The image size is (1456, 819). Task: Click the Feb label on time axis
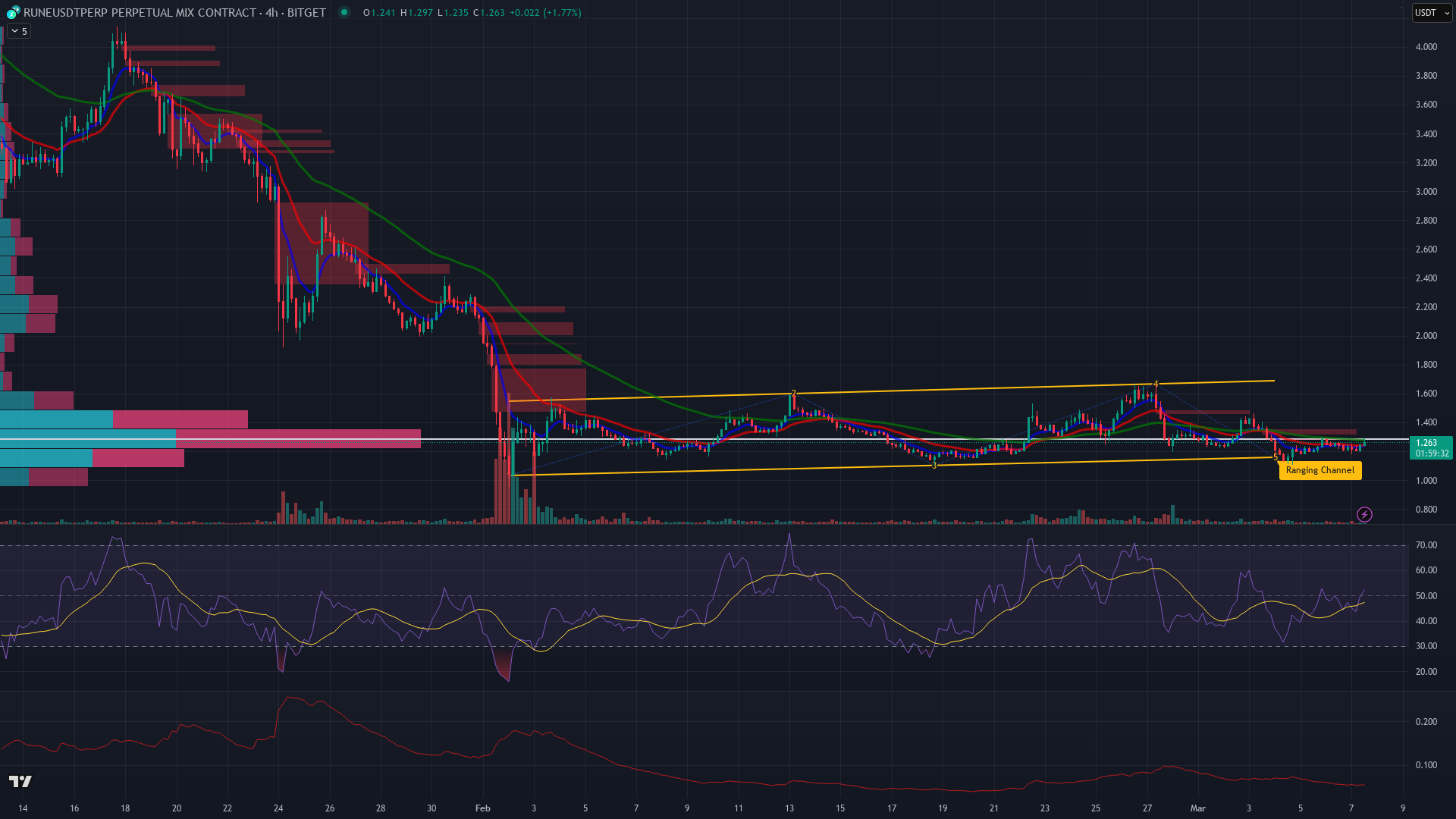click(482, 808)
